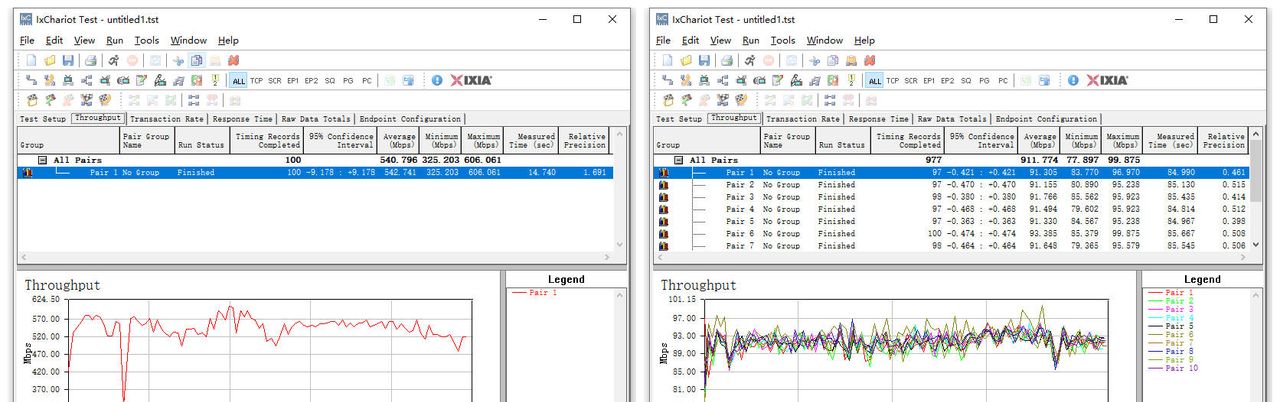Click the Open folder icon in right window
The width and height of the screenshot is (1280, 402).
click(686, 61)
